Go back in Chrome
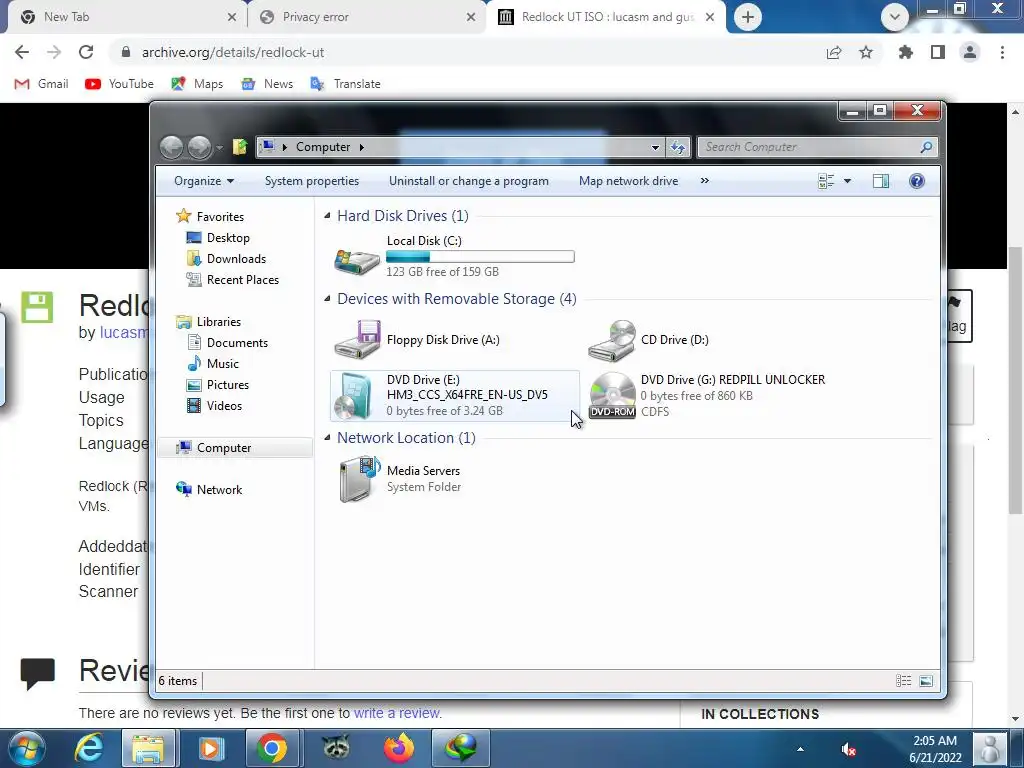The width and height of the screenshot is (1024, 768). pyautogui.click(x=22, y=52)
